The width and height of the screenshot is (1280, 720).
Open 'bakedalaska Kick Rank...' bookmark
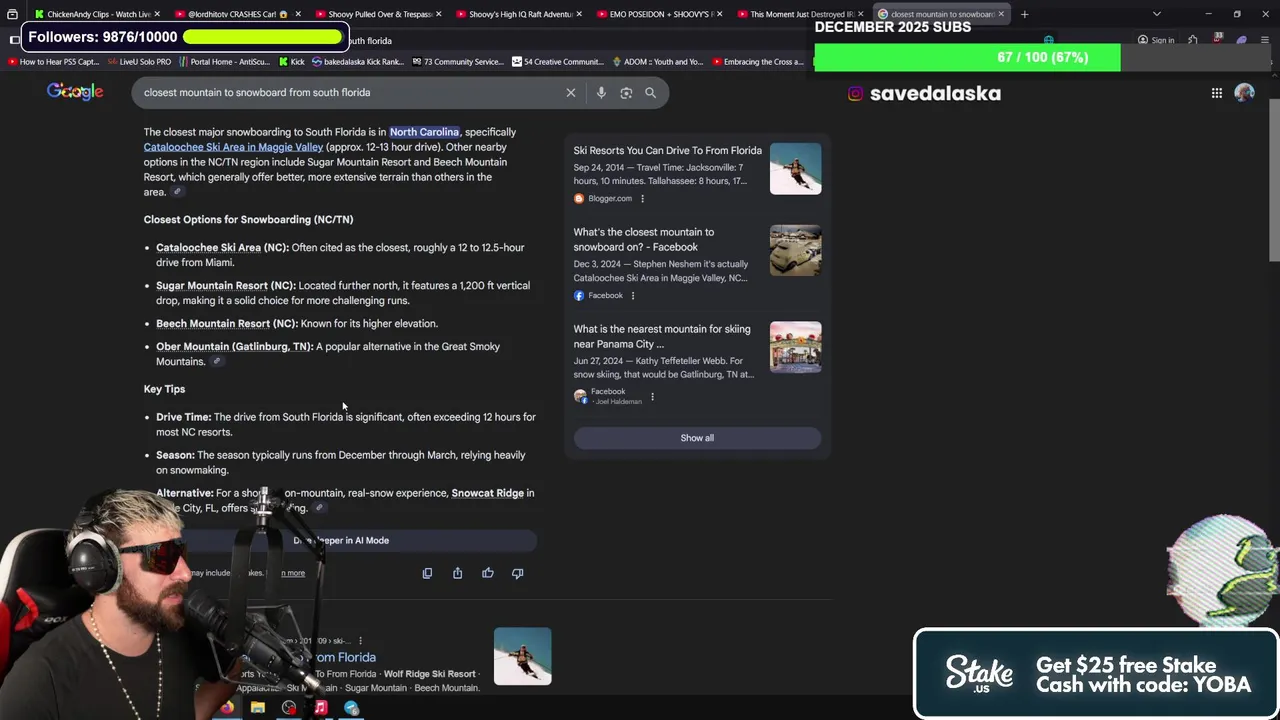[357, 62]
